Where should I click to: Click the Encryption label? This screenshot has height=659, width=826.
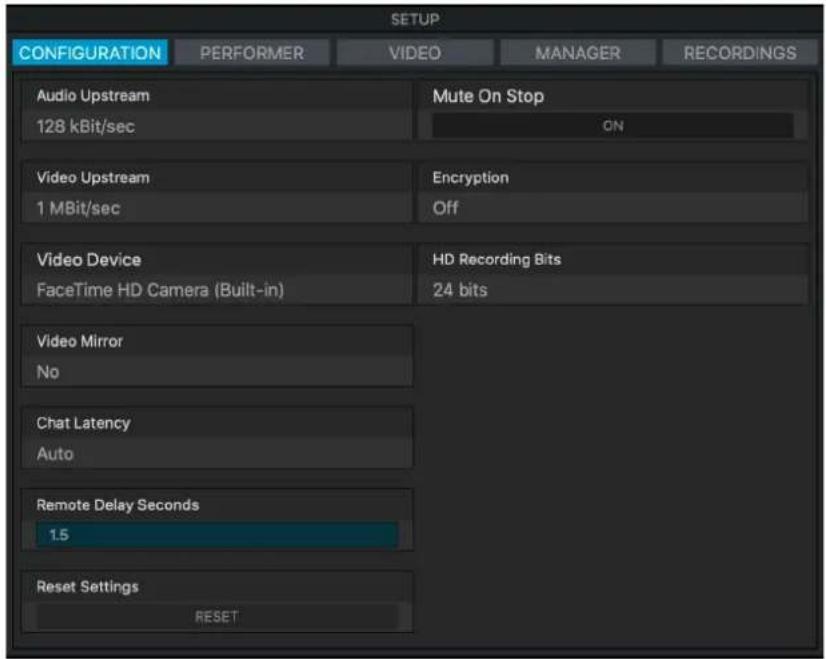coord(470,178)
